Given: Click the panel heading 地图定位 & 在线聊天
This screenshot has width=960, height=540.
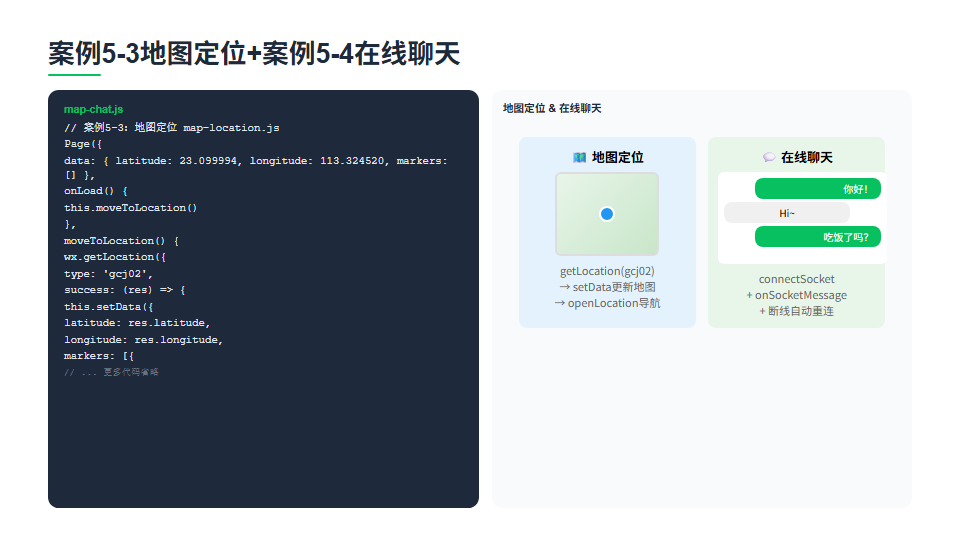Looking at the screenshot, I should point(552,108).
